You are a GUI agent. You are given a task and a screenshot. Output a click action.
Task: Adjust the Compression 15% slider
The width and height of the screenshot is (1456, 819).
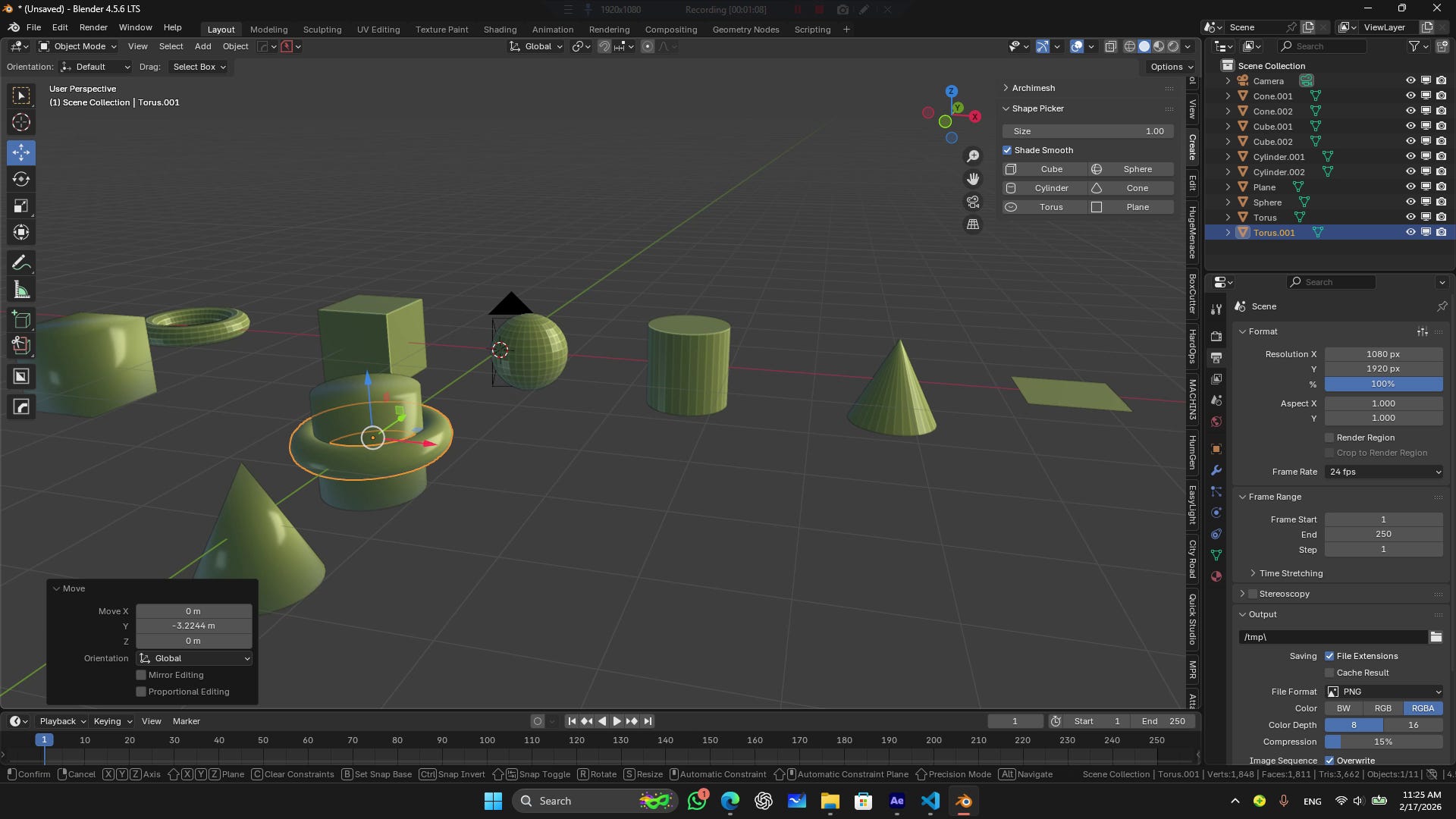[1384, 742]
